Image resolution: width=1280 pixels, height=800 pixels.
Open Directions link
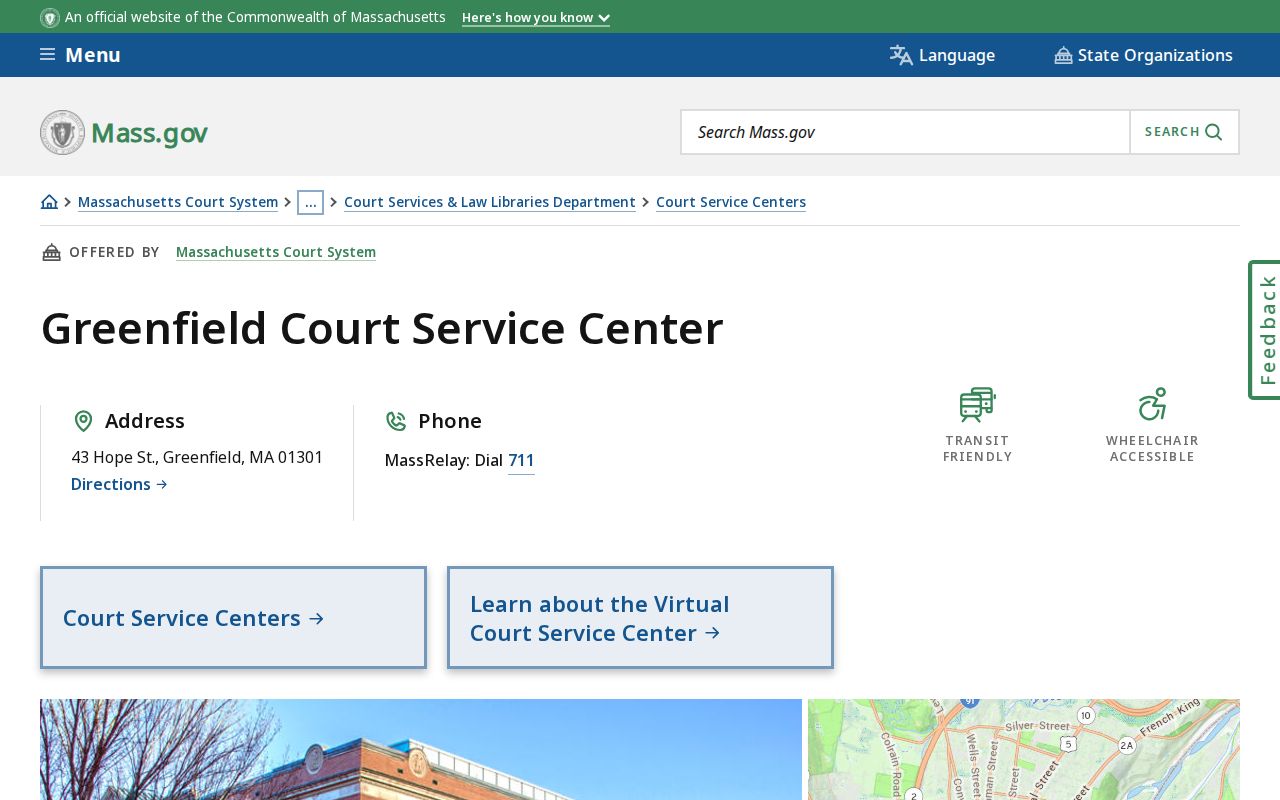(119, 484)
